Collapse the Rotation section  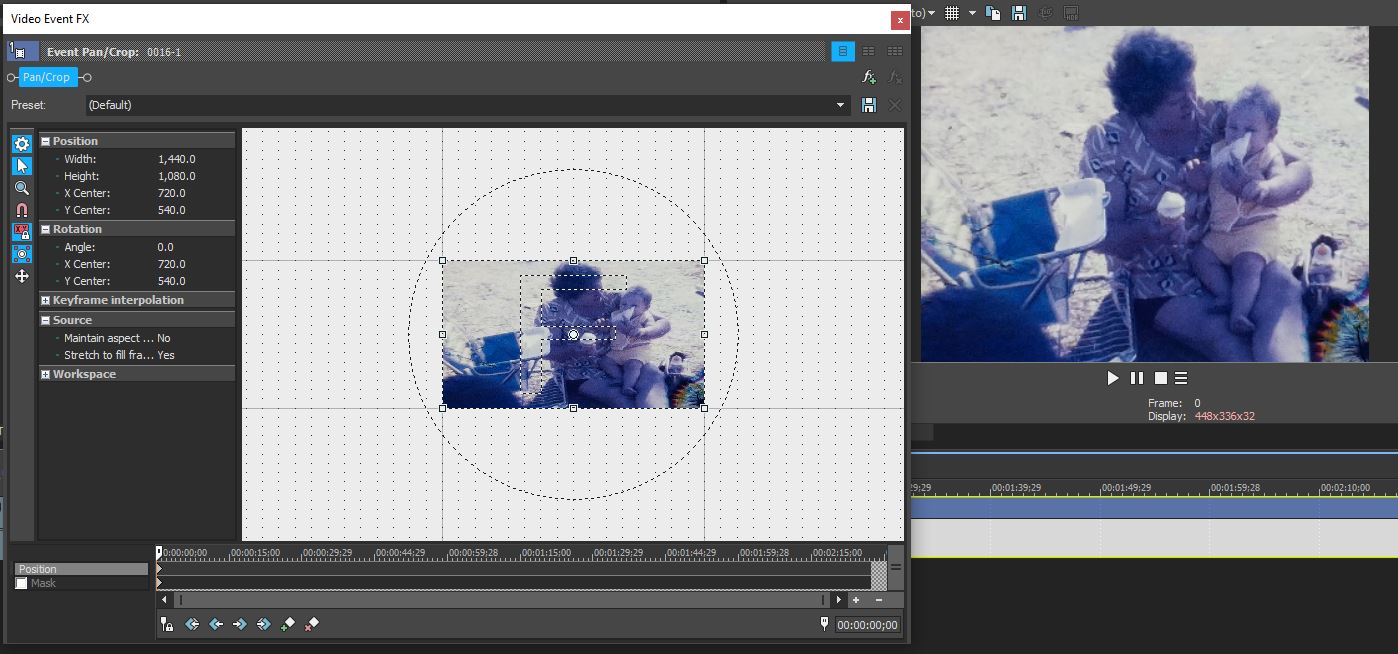pos(45,229)
